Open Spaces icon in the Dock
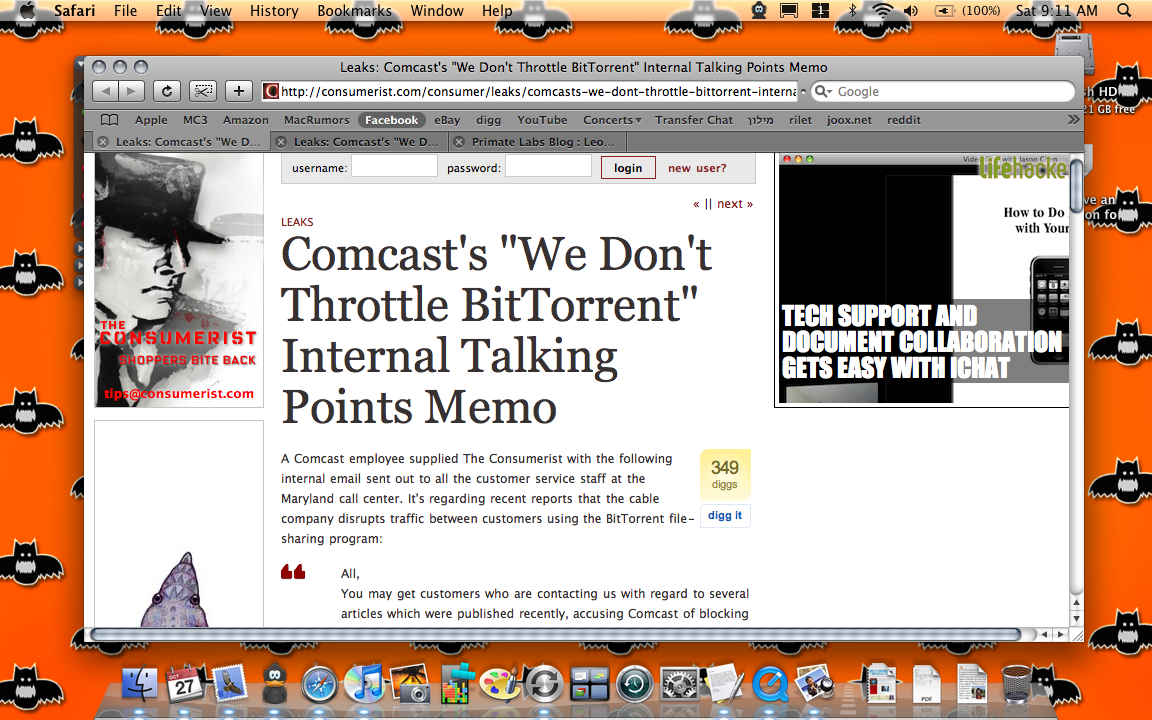 tap(590, 685)
